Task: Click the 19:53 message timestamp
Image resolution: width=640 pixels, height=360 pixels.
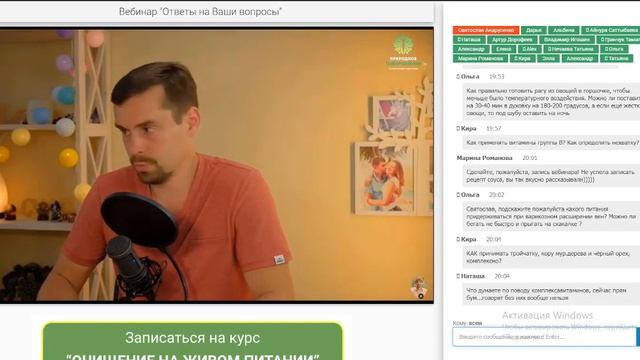Action: coord(497,76)
